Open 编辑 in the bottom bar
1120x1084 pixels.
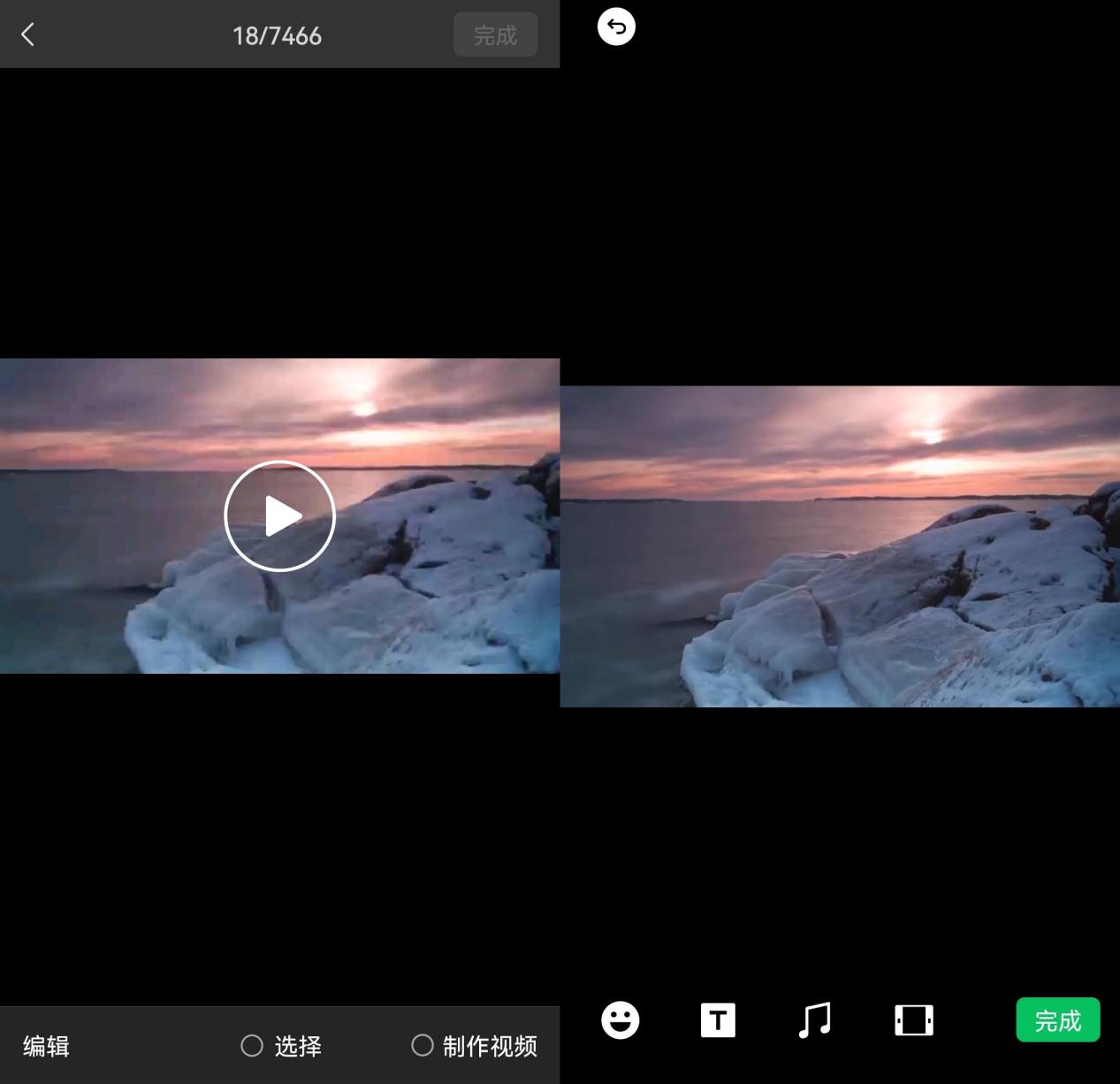[46, 1046]
